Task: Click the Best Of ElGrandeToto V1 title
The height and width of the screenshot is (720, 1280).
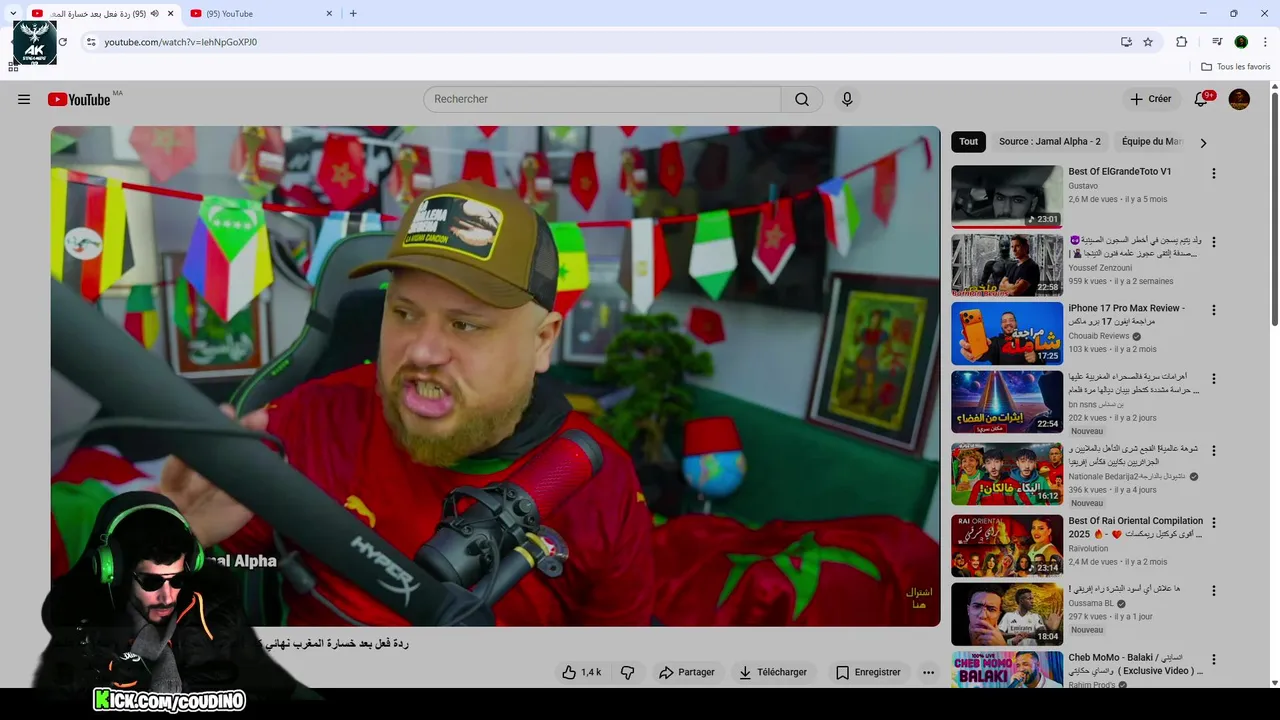Action: coord(1120,172)
